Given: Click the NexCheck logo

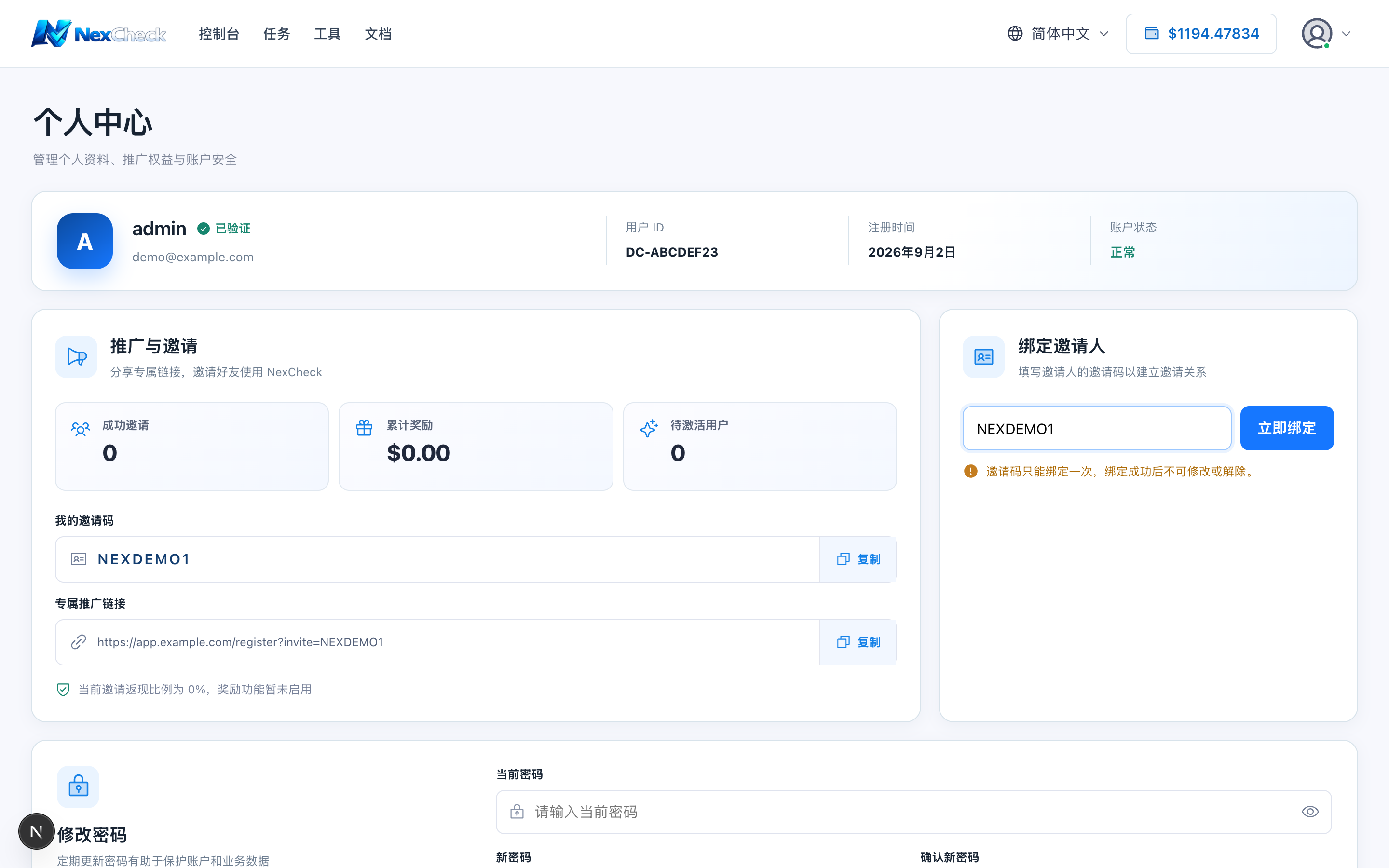Looking at the screenshot, I should 99,33.
